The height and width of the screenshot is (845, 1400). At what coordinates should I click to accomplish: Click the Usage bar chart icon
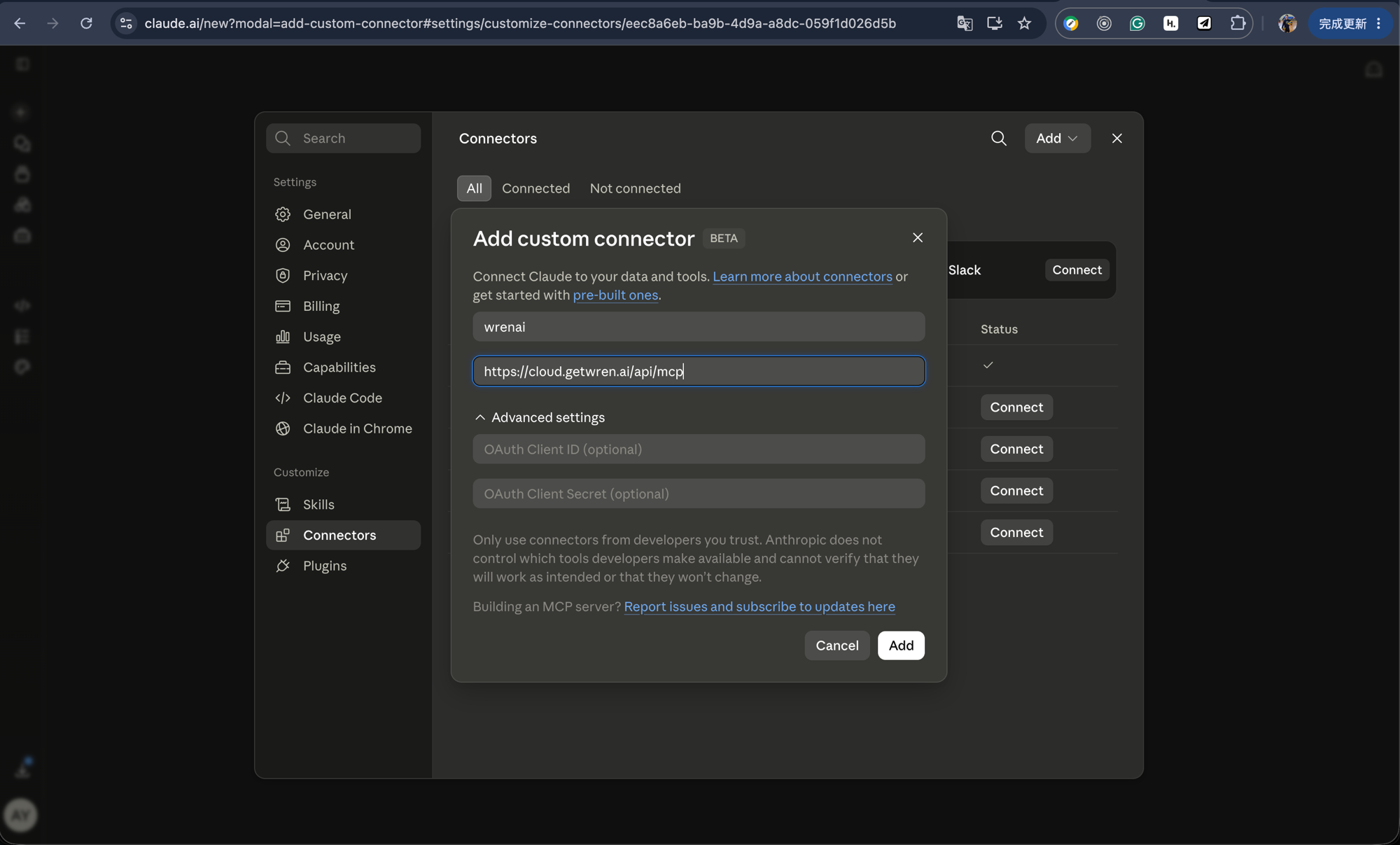click(x=283, y=337)
